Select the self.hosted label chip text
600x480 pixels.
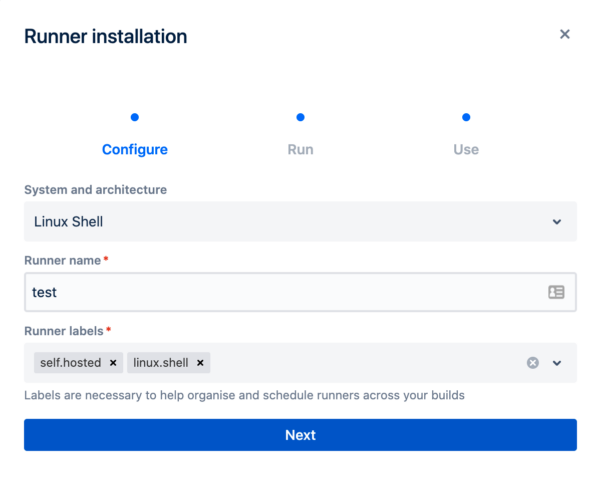(x=69, y=363)
